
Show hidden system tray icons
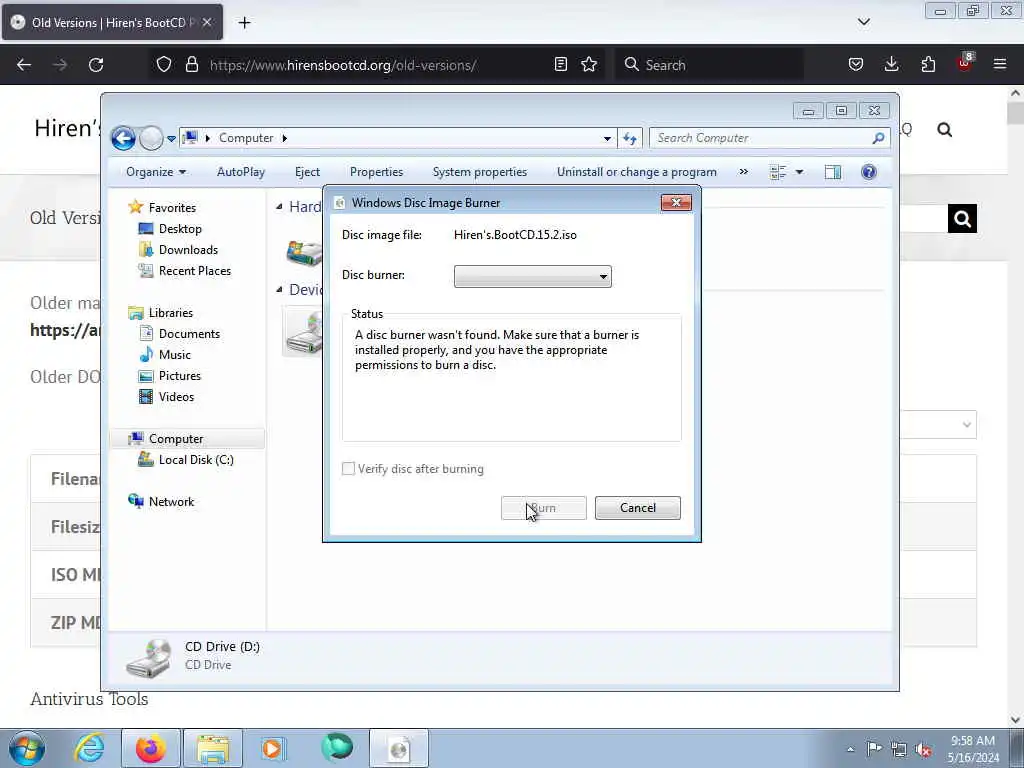click(850, 749)
